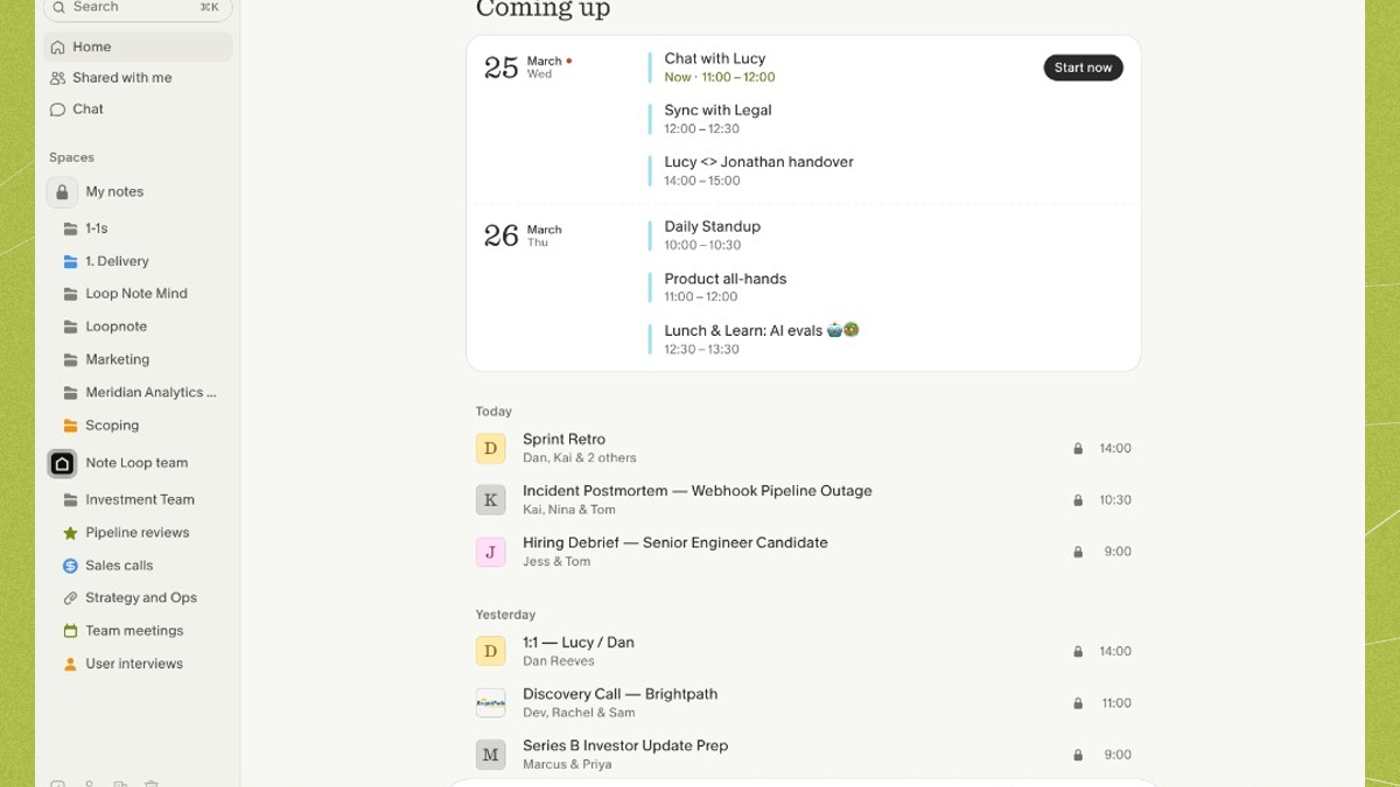This screenshot has width=1400, height=787.
Task: Go to Home in the sidebar
Action: 138,47
